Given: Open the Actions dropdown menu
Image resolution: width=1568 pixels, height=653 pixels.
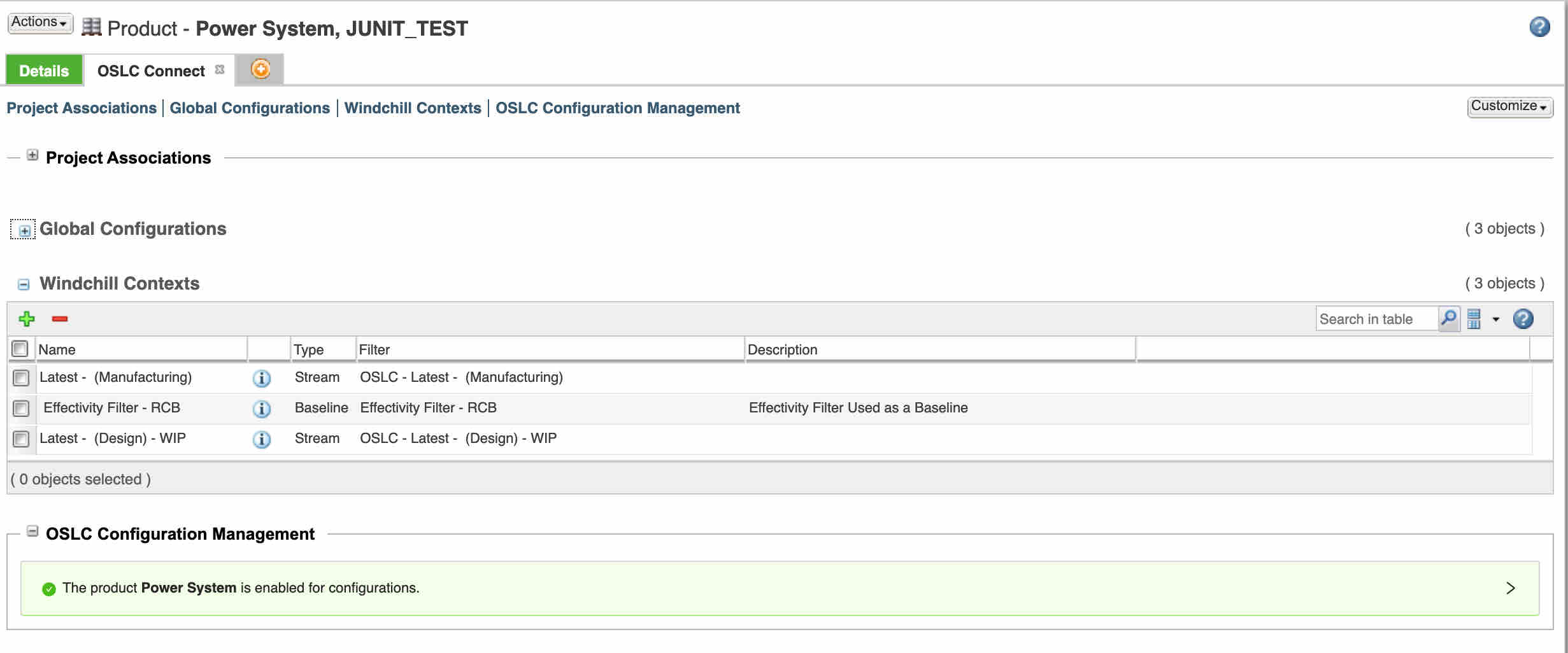Looking at the screenshot, I should click(40, 23).
